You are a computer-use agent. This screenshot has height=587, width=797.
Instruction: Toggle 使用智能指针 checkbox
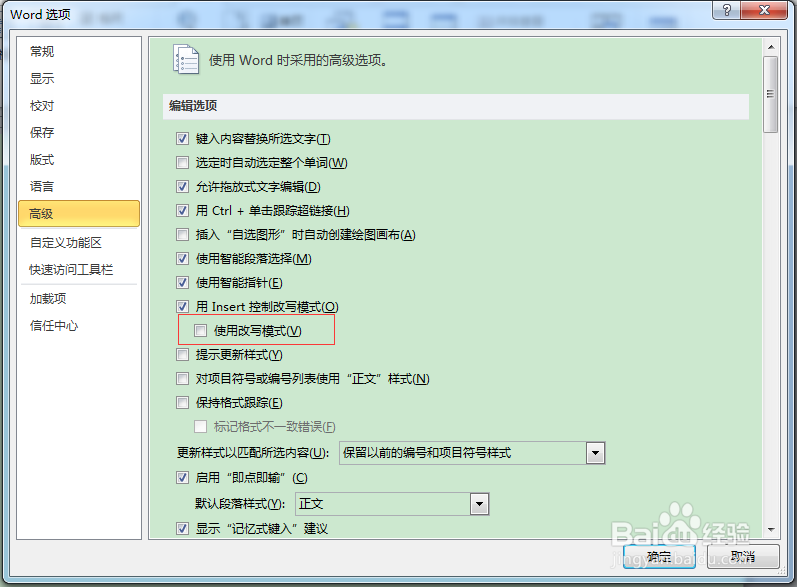[x=182, y=282]
